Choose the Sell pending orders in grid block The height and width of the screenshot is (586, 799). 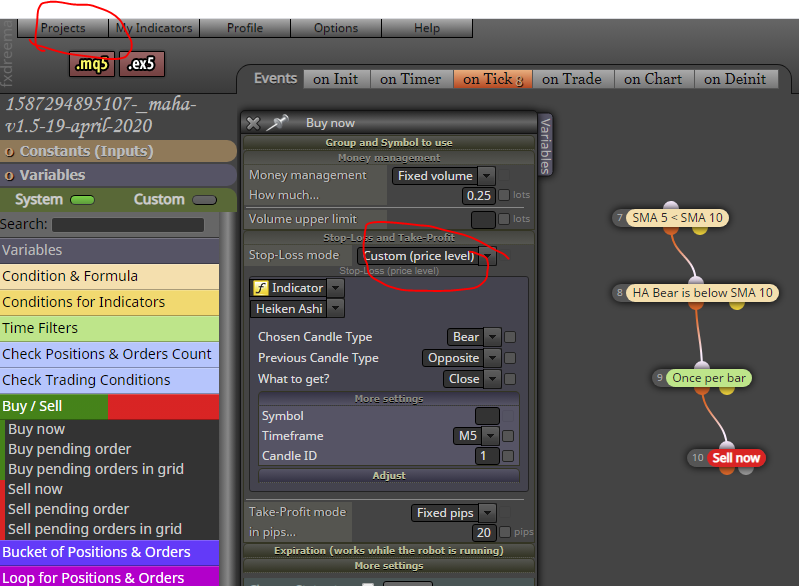point(95,529)
